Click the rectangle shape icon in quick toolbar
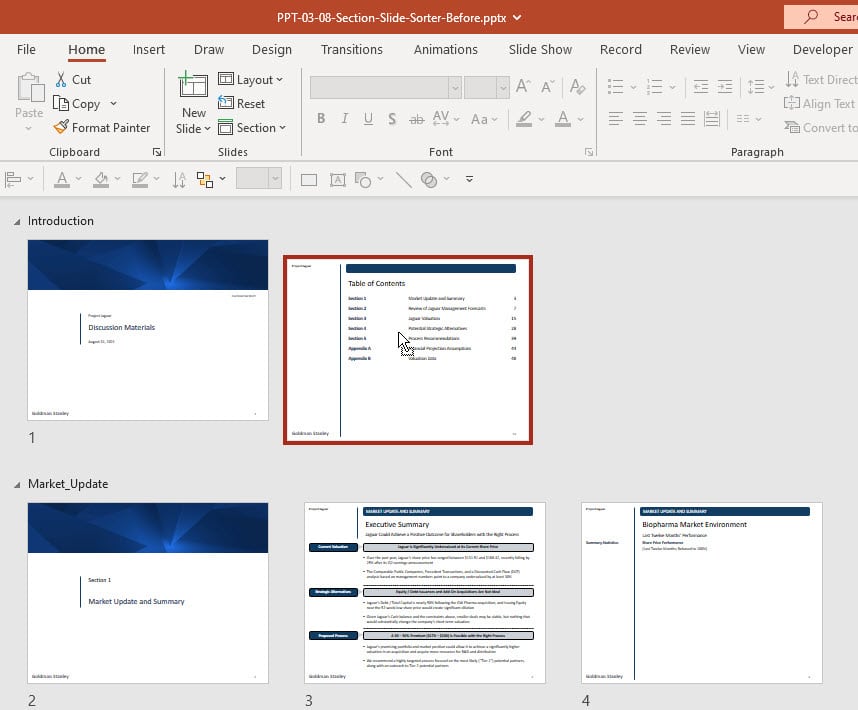 point(309,180)
